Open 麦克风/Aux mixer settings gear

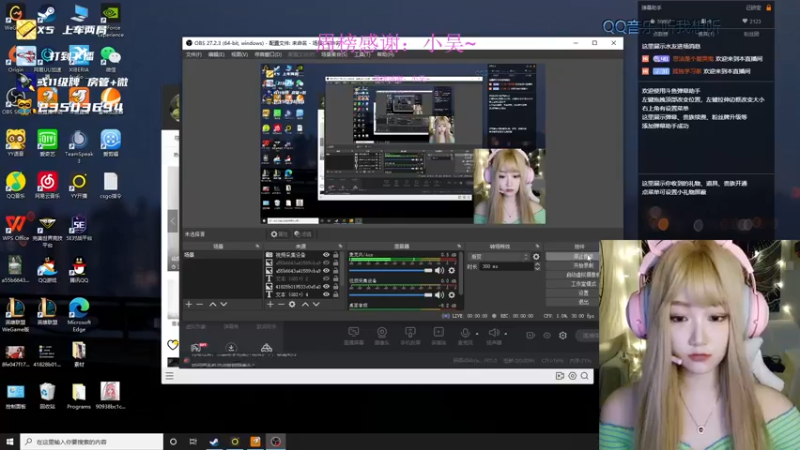tap(452, 270)
